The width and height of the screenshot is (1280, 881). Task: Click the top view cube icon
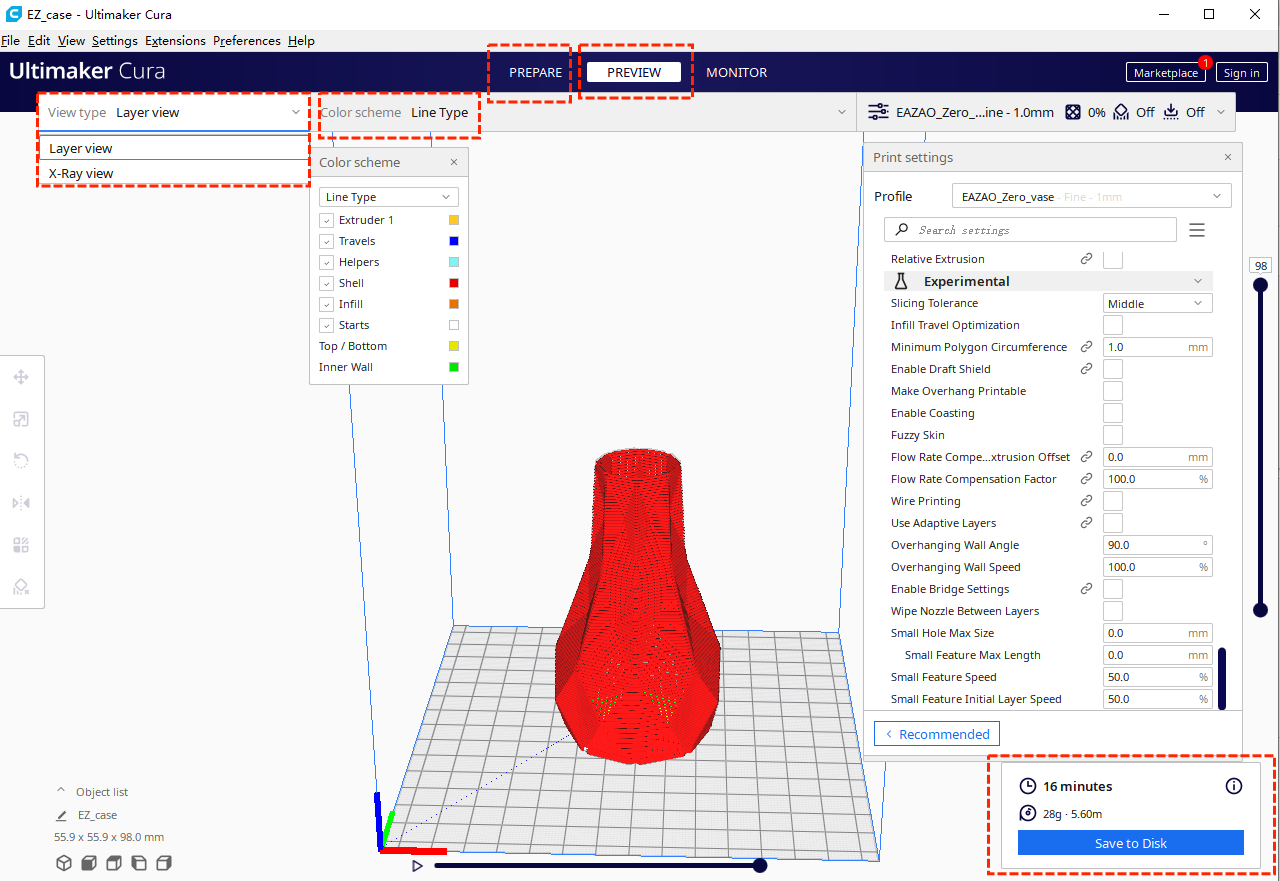[x=114, y=863]
